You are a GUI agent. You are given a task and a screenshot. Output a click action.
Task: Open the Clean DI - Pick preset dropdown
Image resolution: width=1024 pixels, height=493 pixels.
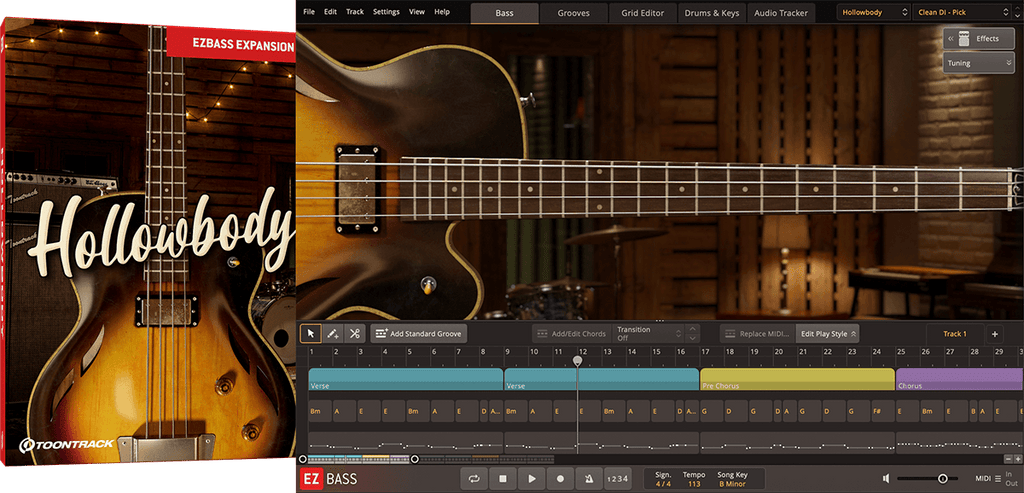point(963,12)
